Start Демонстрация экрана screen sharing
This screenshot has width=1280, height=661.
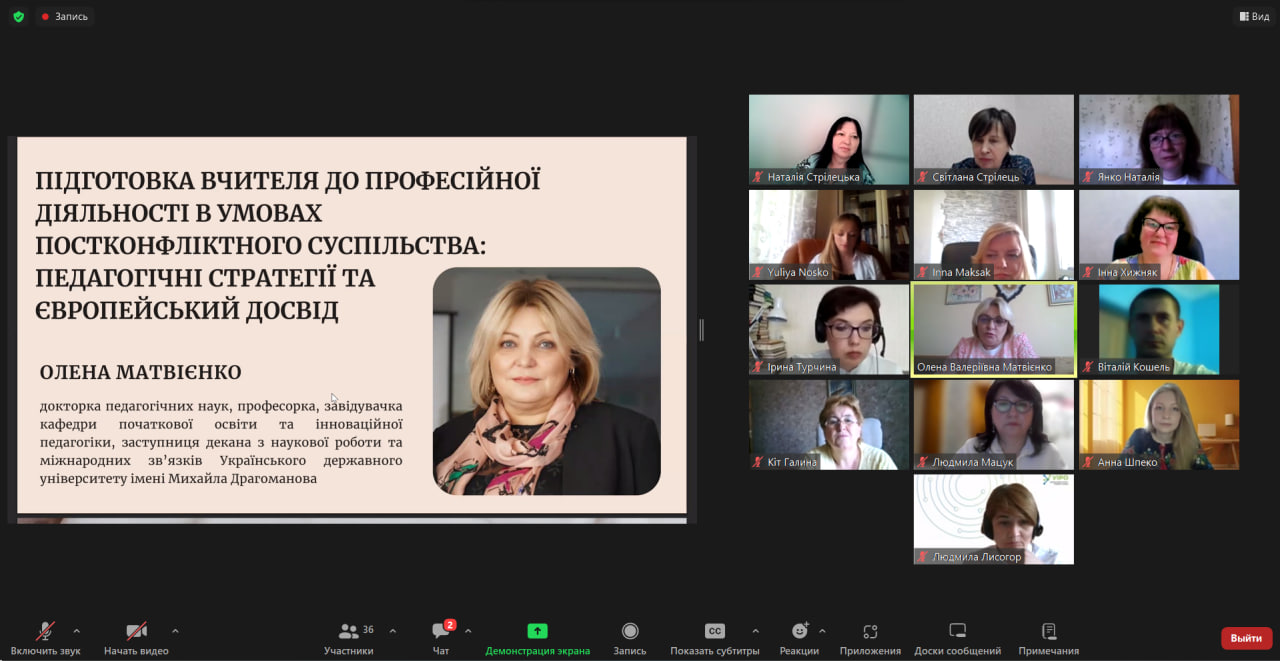click(x=538, y=638)
